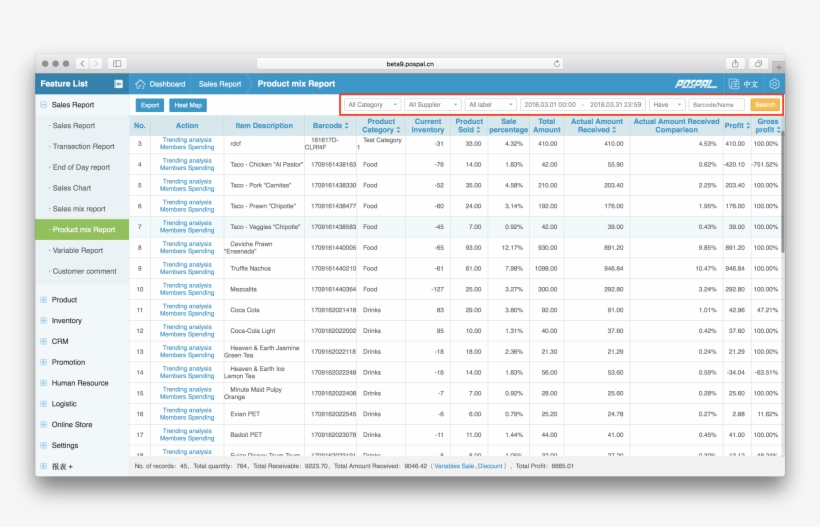The image size is (820, 527).
Task: Open the Have dropdown filter
Action: click(667, 105)
